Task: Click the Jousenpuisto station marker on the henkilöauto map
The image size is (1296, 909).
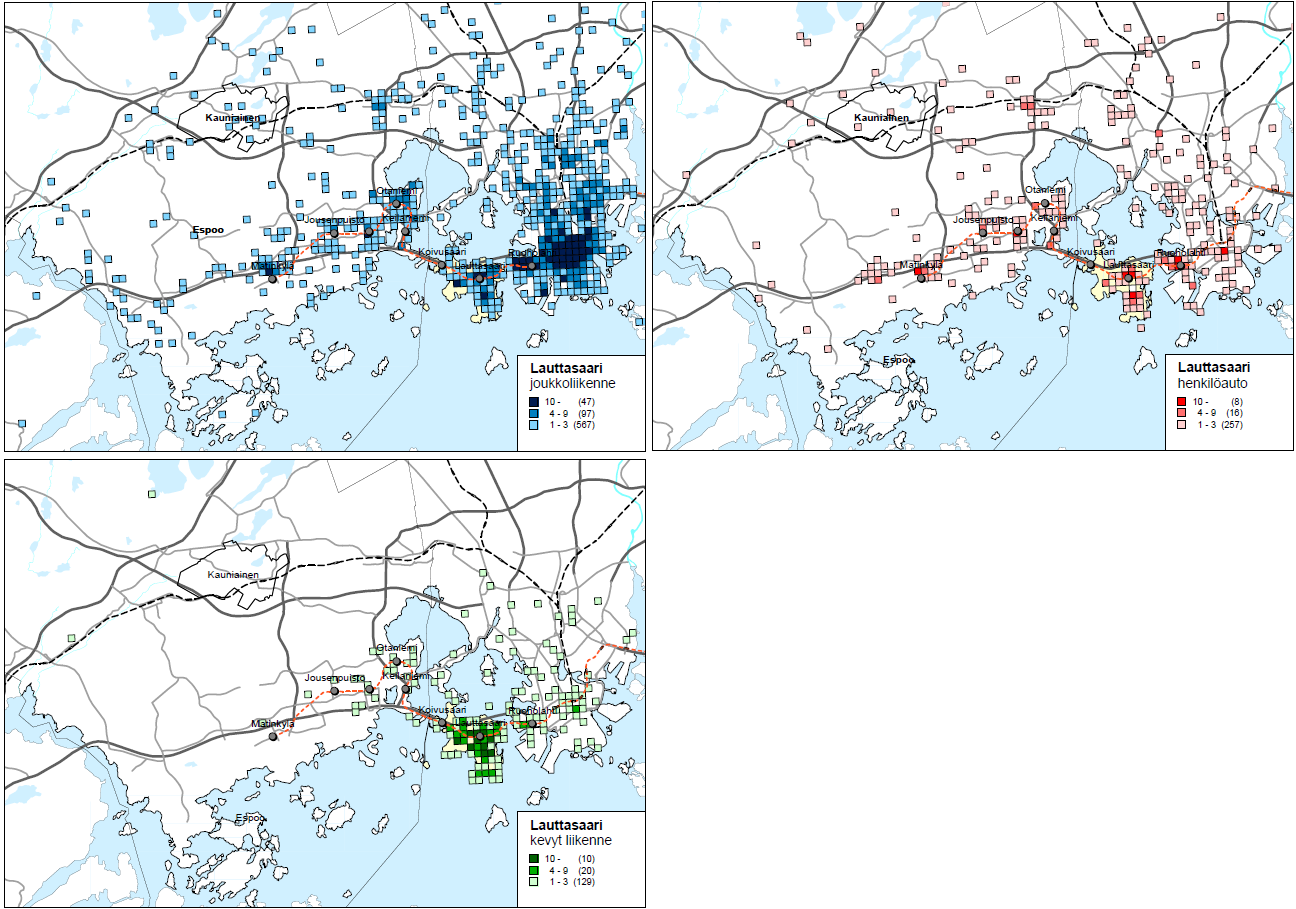Action: 983,232
